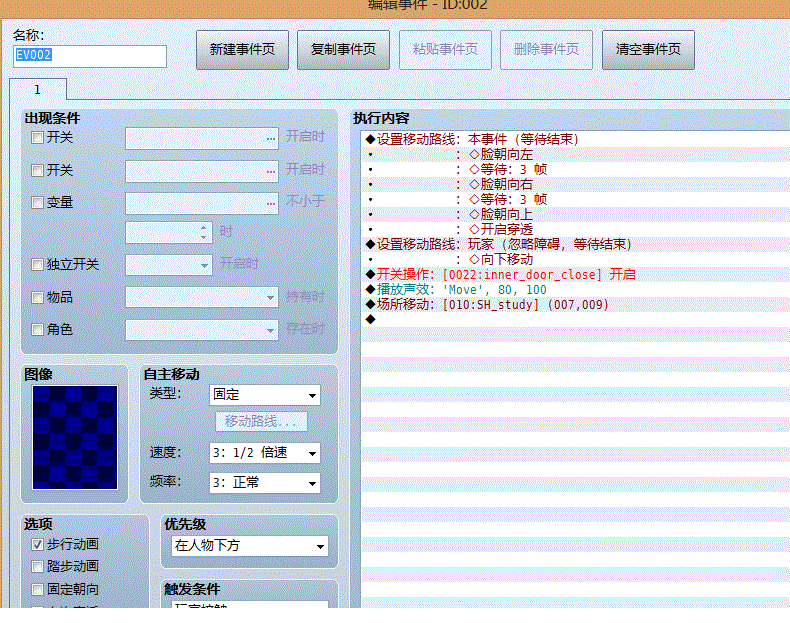This screenshot has height=623, width=790.
Task: Open the 变量 selector field
Action: 202,203
